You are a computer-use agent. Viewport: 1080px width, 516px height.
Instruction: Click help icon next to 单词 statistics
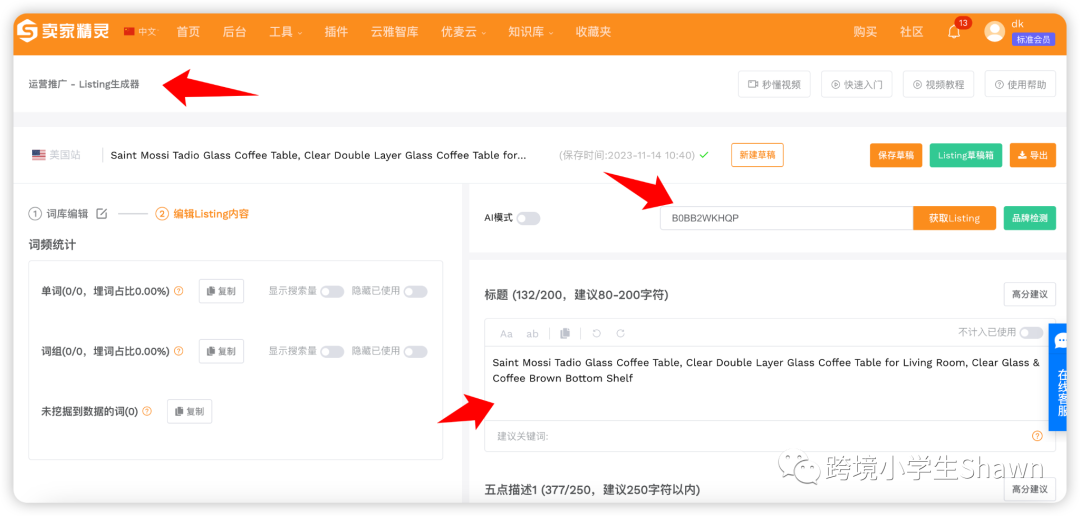(178, 291)
